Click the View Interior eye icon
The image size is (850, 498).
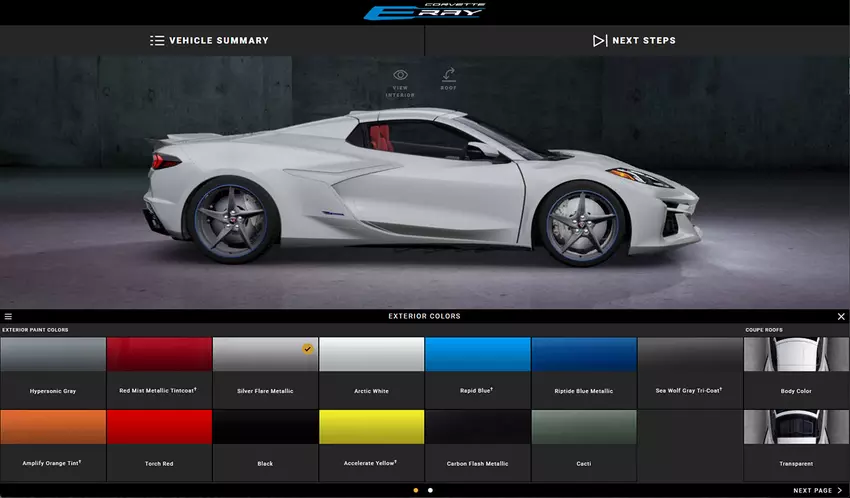(x=400, y=75)
